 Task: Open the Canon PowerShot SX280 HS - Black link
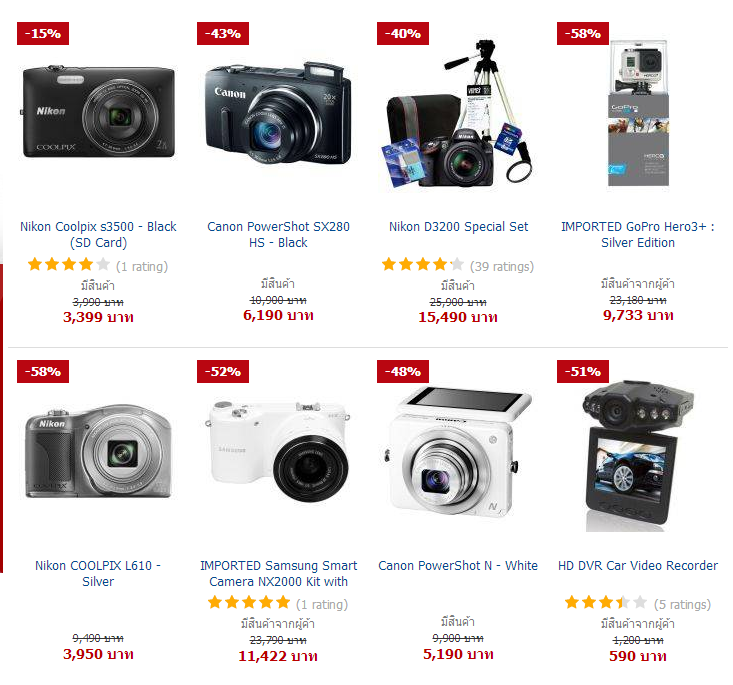click(278, 235)
